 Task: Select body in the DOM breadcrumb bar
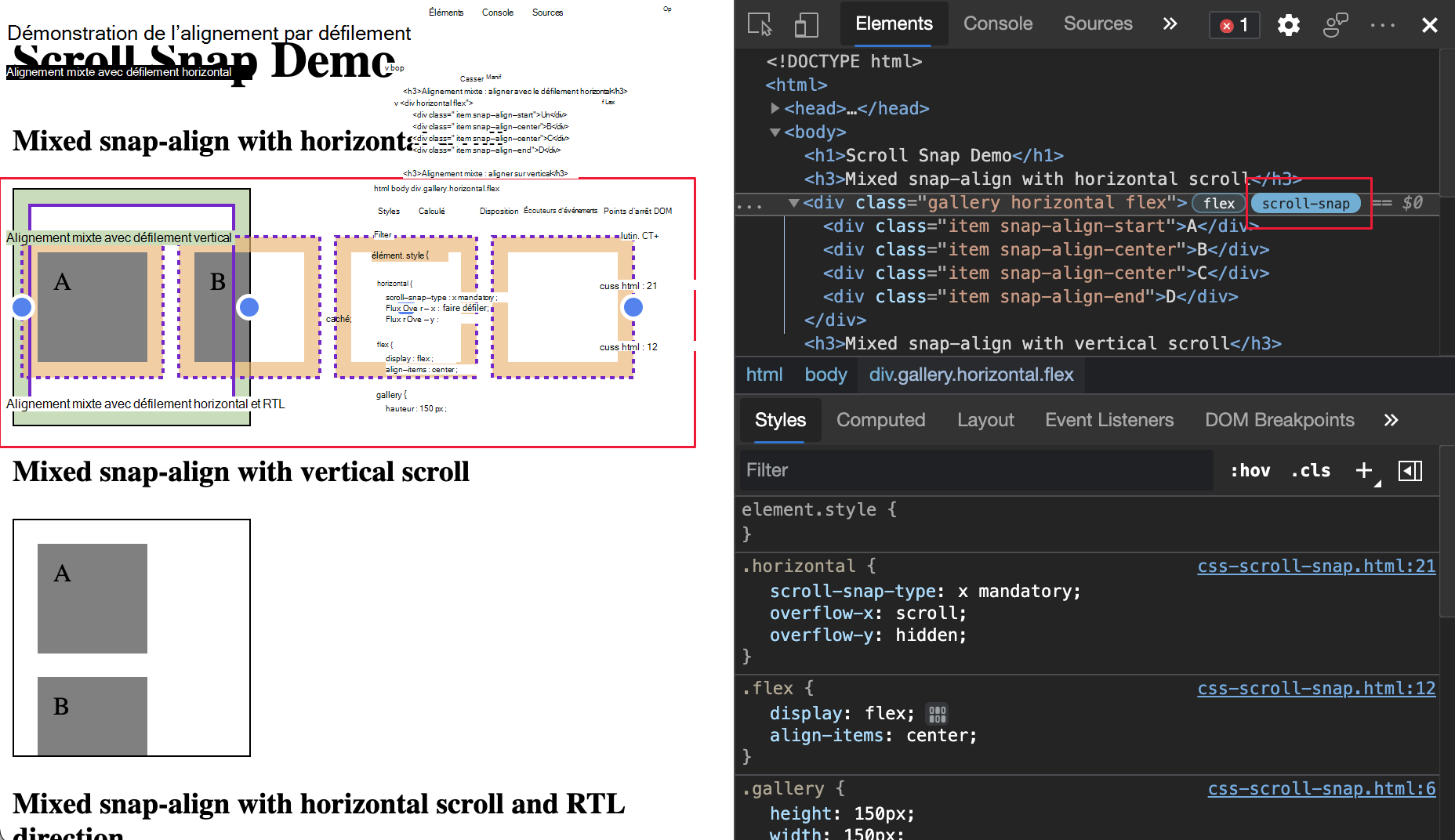(825, 375)
